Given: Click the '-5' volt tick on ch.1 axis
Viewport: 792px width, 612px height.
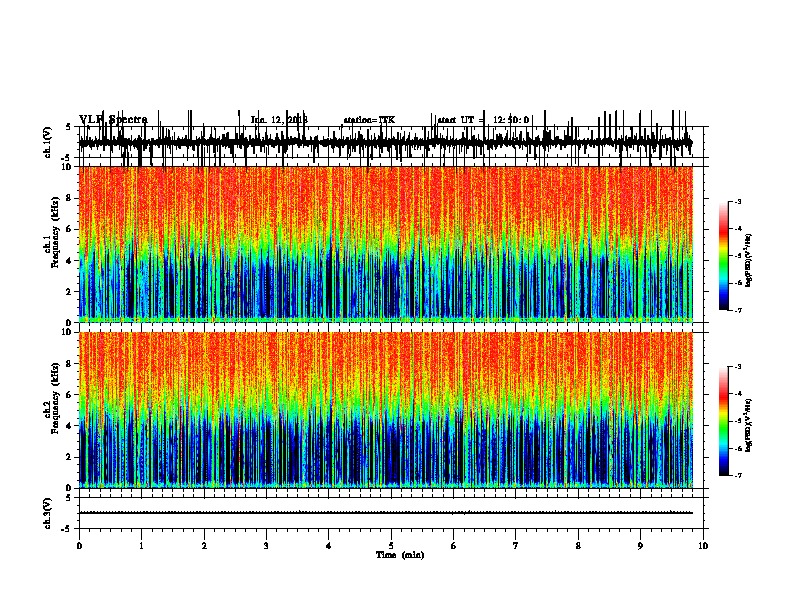Looking at the screenshot, I should tap(67, 159).
